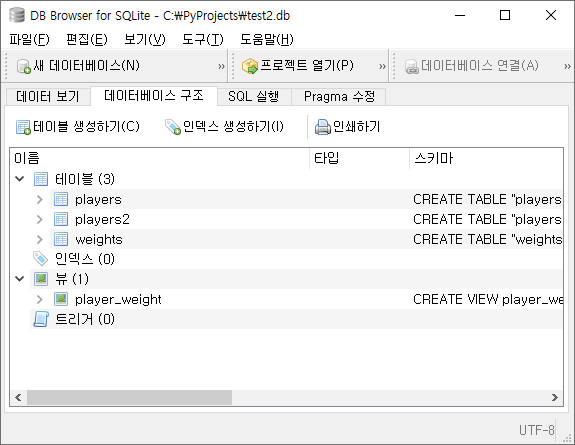
Task: Select the players2 table row
Action: click(x=306, y=219)
